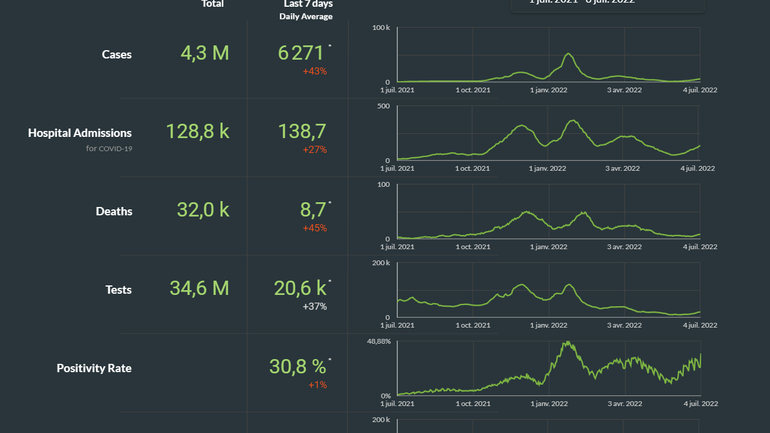Image resolution: width=770 pixels, height=433 pixels.
Task: Select the Hospital Admissions row label
Action: pyautogui.click(x=80, y=132)
